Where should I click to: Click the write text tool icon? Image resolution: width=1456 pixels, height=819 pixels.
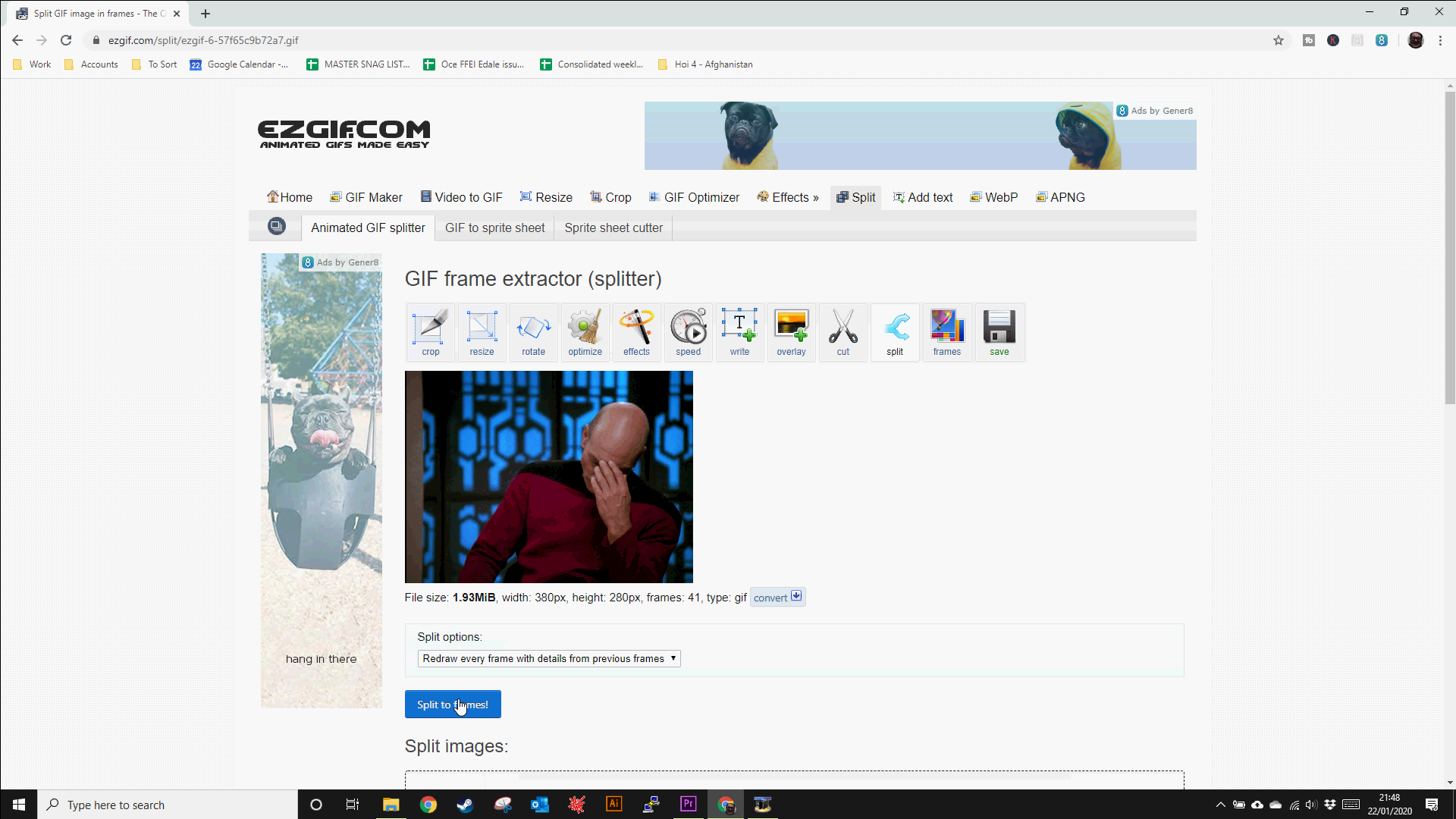tap(739, 332)
